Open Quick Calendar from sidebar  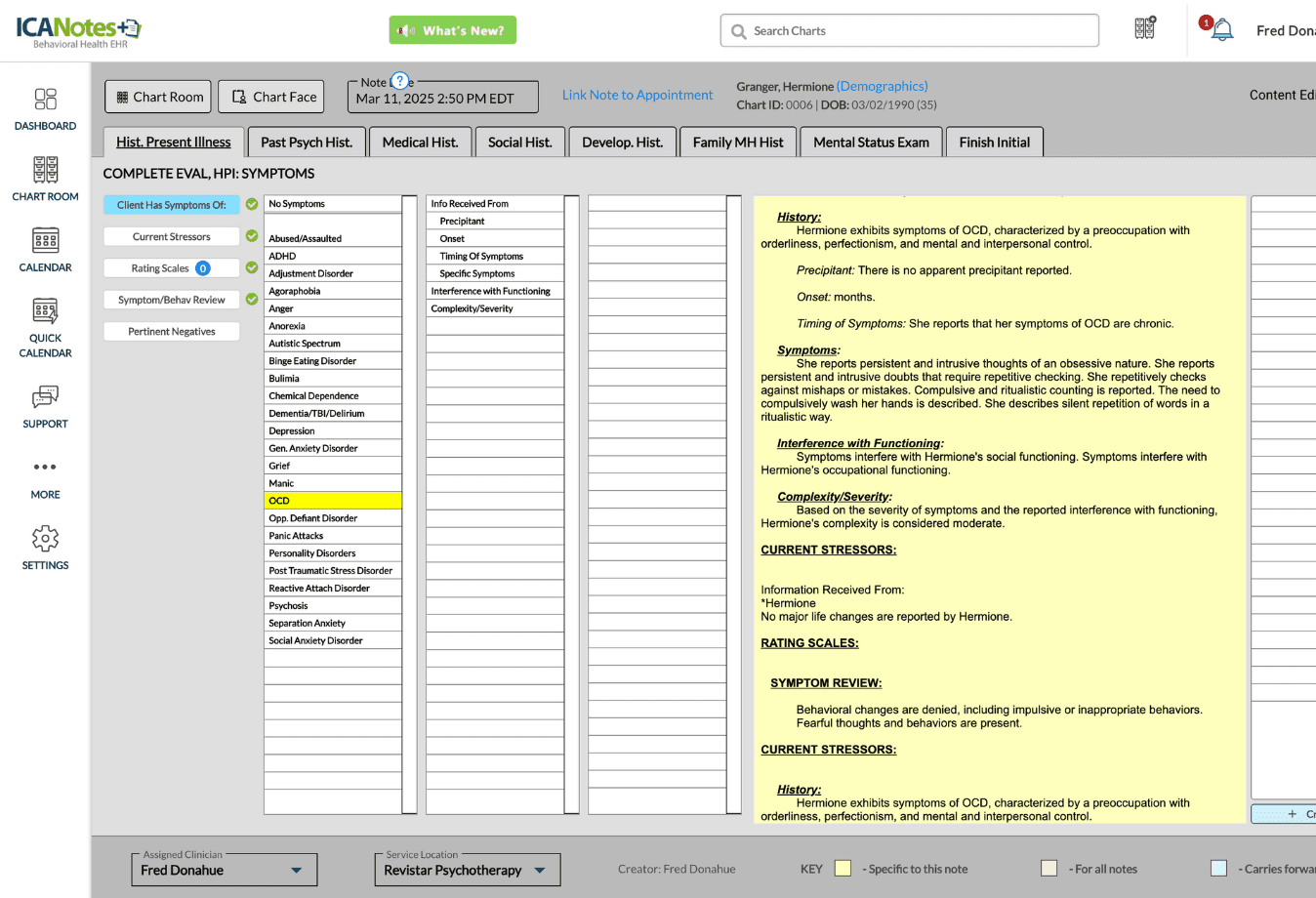[45, 312]
